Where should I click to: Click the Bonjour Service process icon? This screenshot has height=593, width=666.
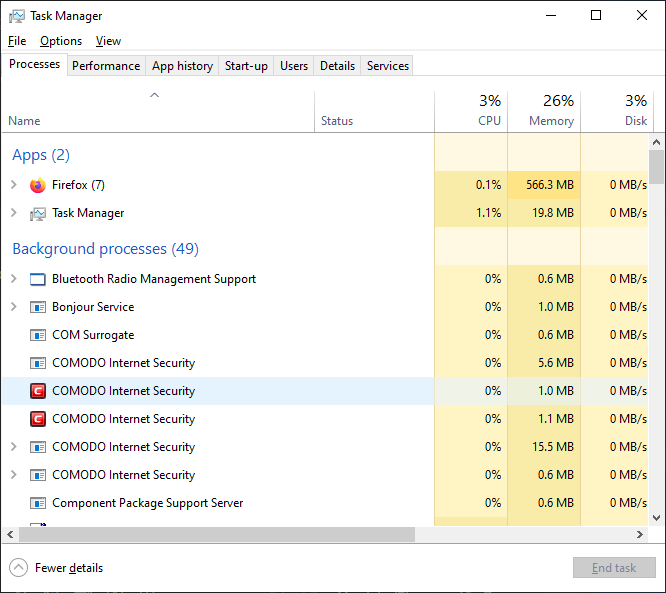(38, 307)
